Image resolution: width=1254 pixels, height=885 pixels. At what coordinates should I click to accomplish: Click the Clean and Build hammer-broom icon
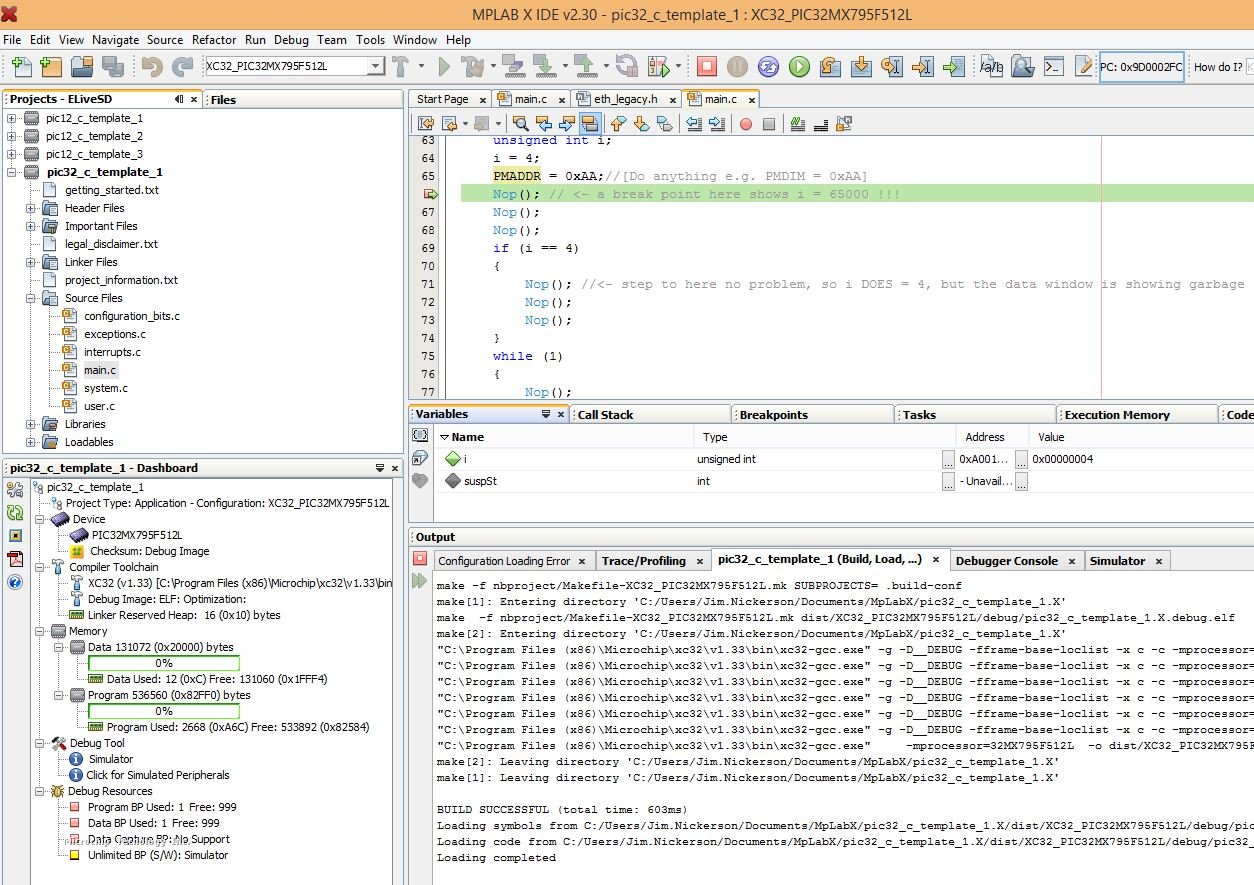473,67
